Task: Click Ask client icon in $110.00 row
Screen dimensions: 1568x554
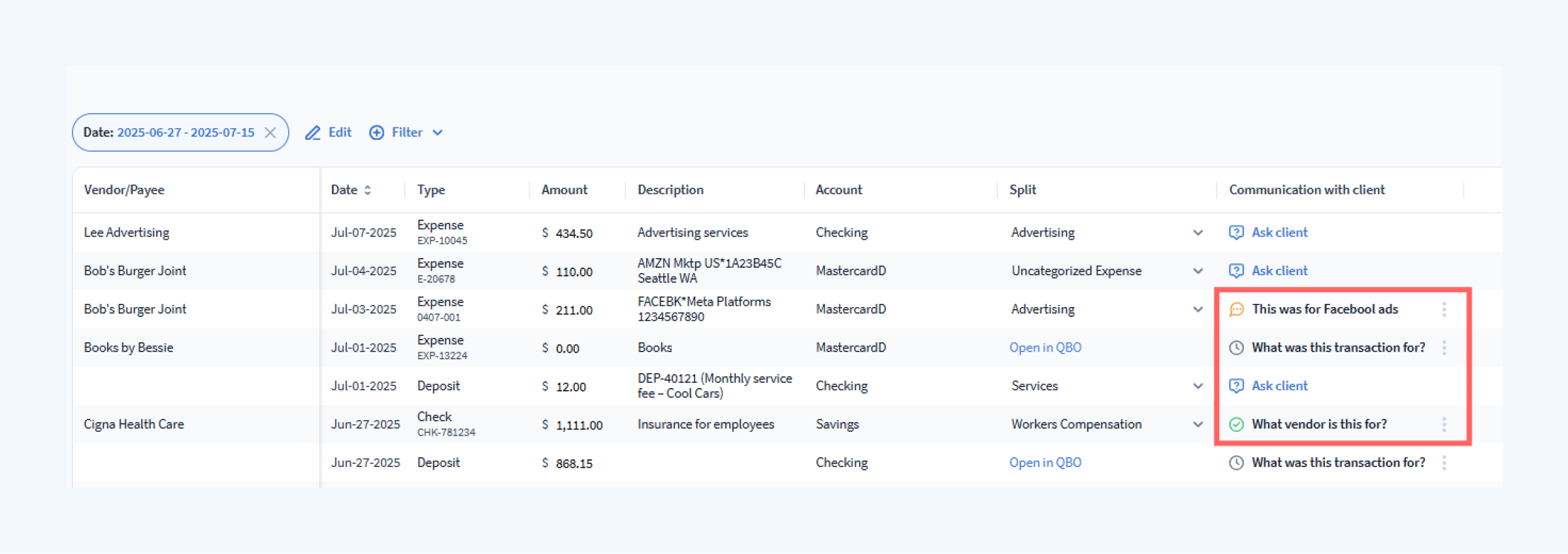Action: pos(1236,271)
